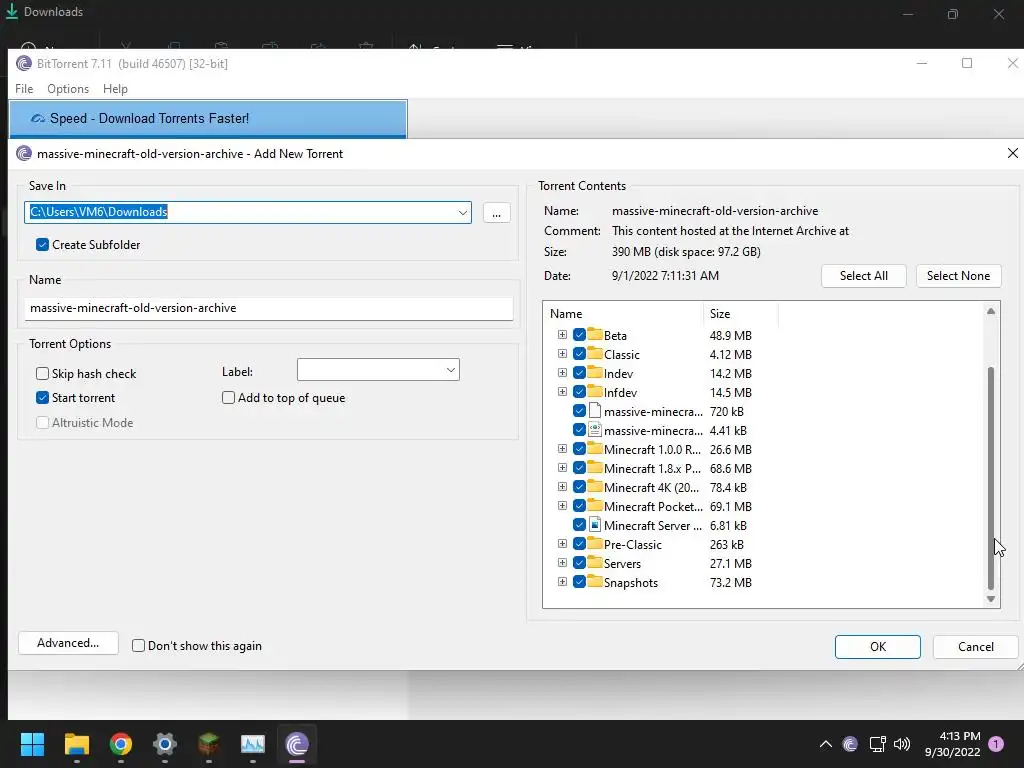Switch to BitTorrent via taskbar icon

point(296,744)
